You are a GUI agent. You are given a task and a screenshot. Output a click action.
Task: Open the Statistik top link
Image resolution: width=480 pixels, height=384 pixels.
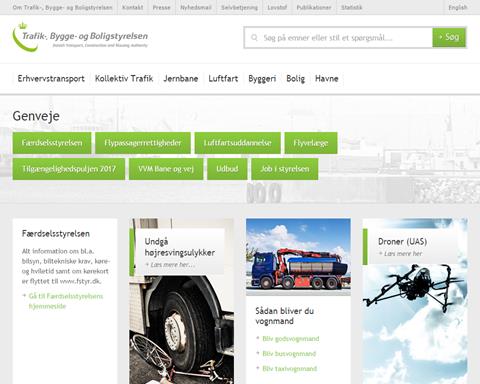[352, 7]
